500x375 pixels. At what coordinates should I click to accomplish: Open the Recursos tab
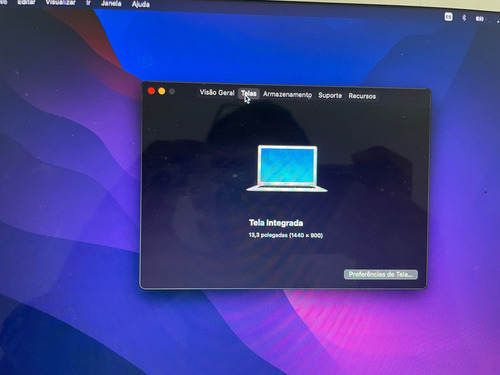(362, 96)
